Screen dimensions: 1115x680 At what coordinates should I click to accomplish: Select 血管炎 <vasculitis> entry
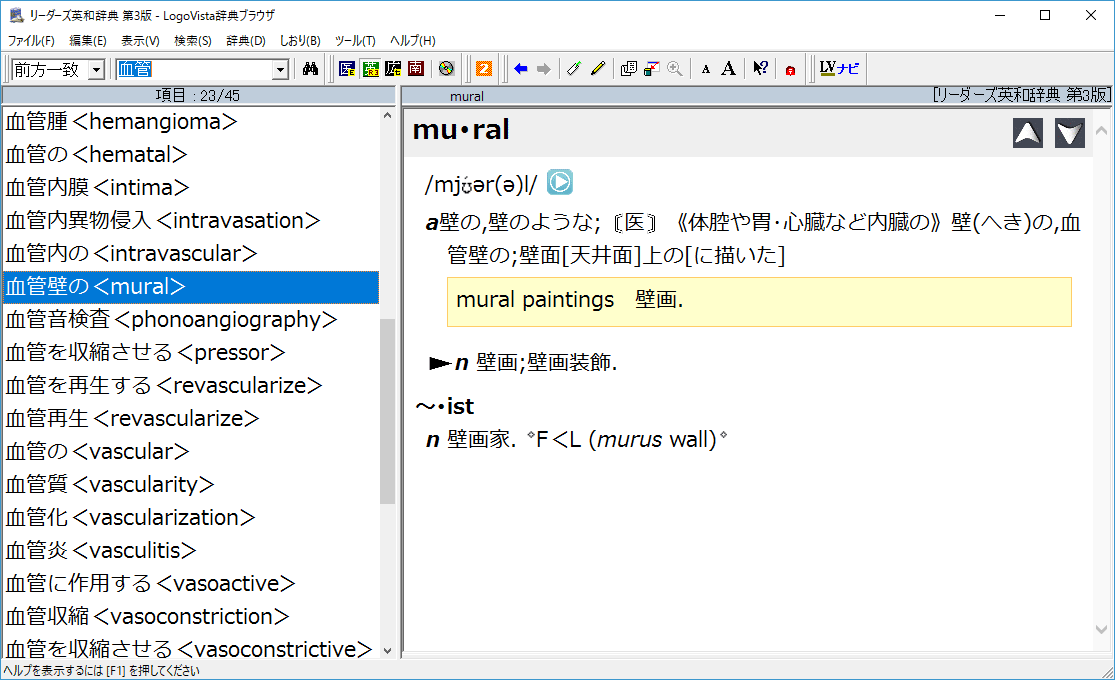[x=191, y=551]
